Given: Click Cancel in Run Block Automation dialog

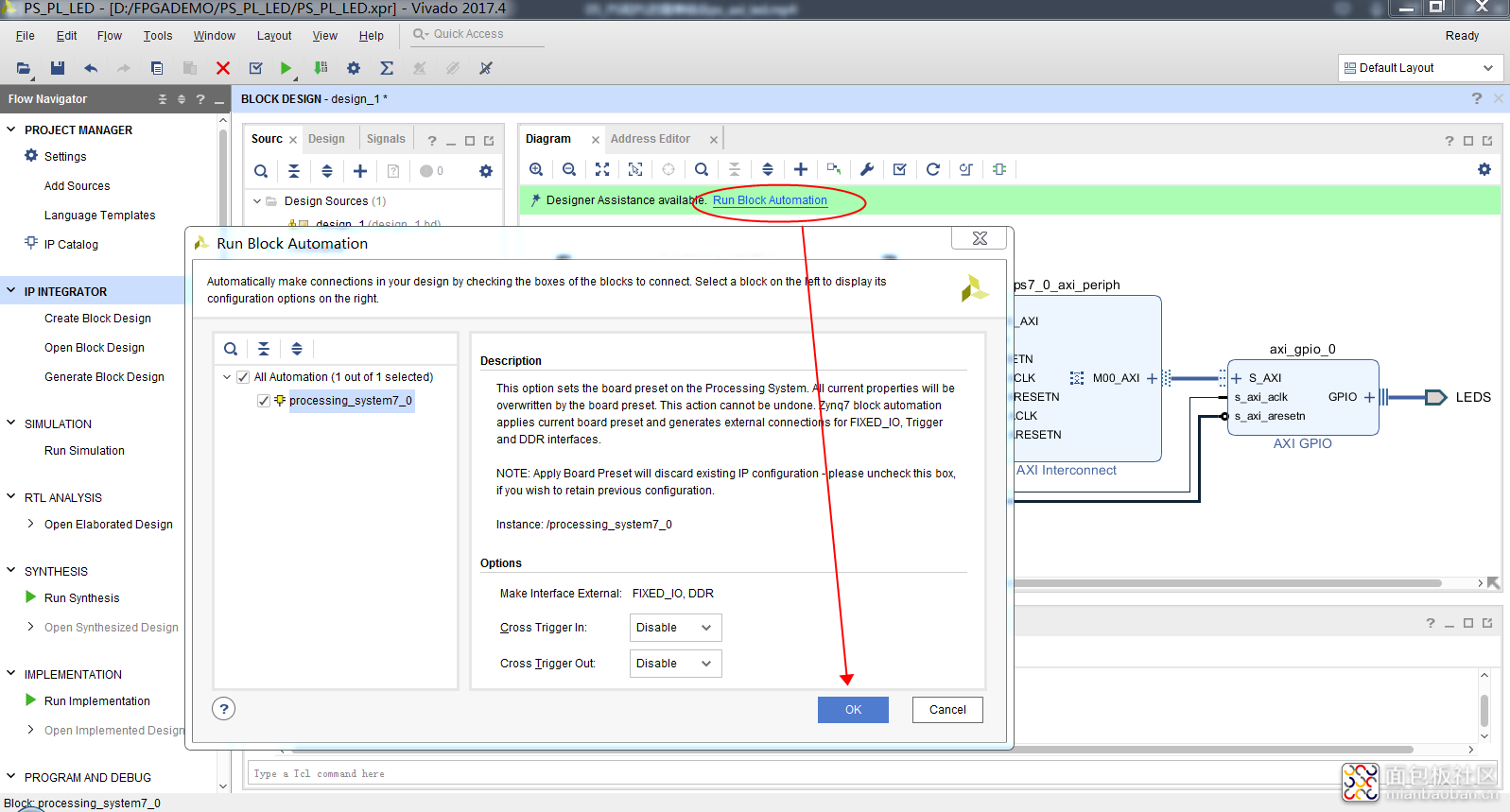Looking at the screenshot, I should click(947, 710).
